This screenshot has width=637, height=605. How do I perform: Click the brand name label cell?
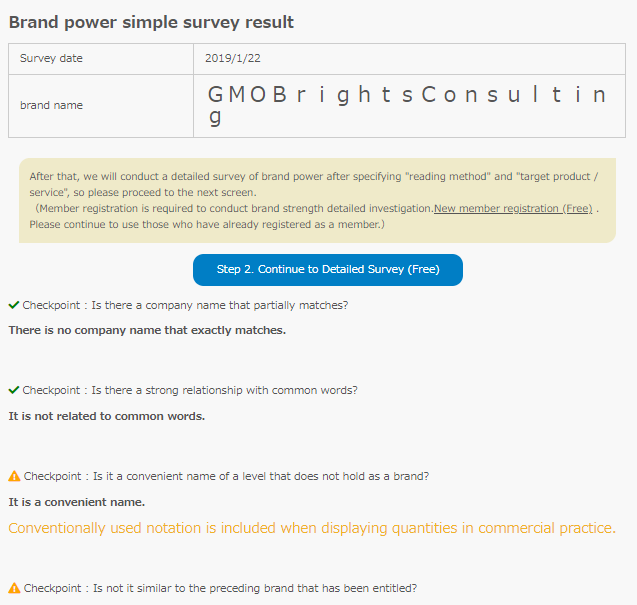(101, 106)
